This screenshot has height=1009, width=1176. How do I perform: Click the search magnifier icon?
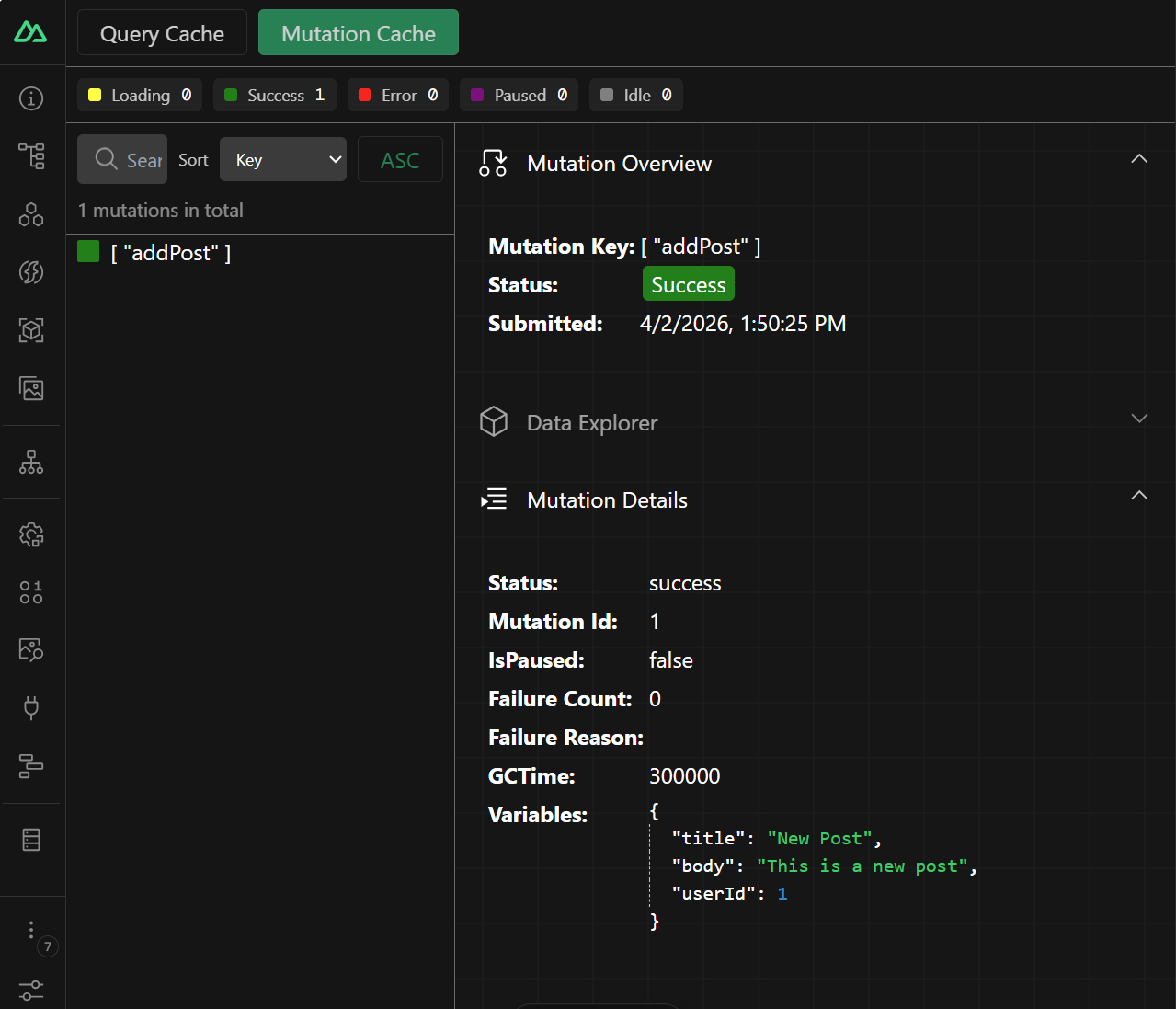pos(107,159)
